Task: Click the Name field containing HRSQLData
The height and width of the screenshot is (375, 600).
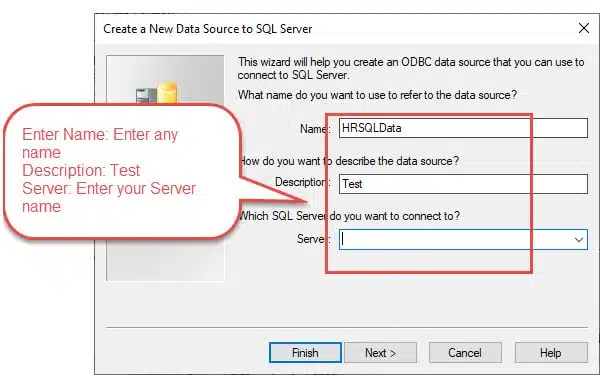Action: (463, 128)
